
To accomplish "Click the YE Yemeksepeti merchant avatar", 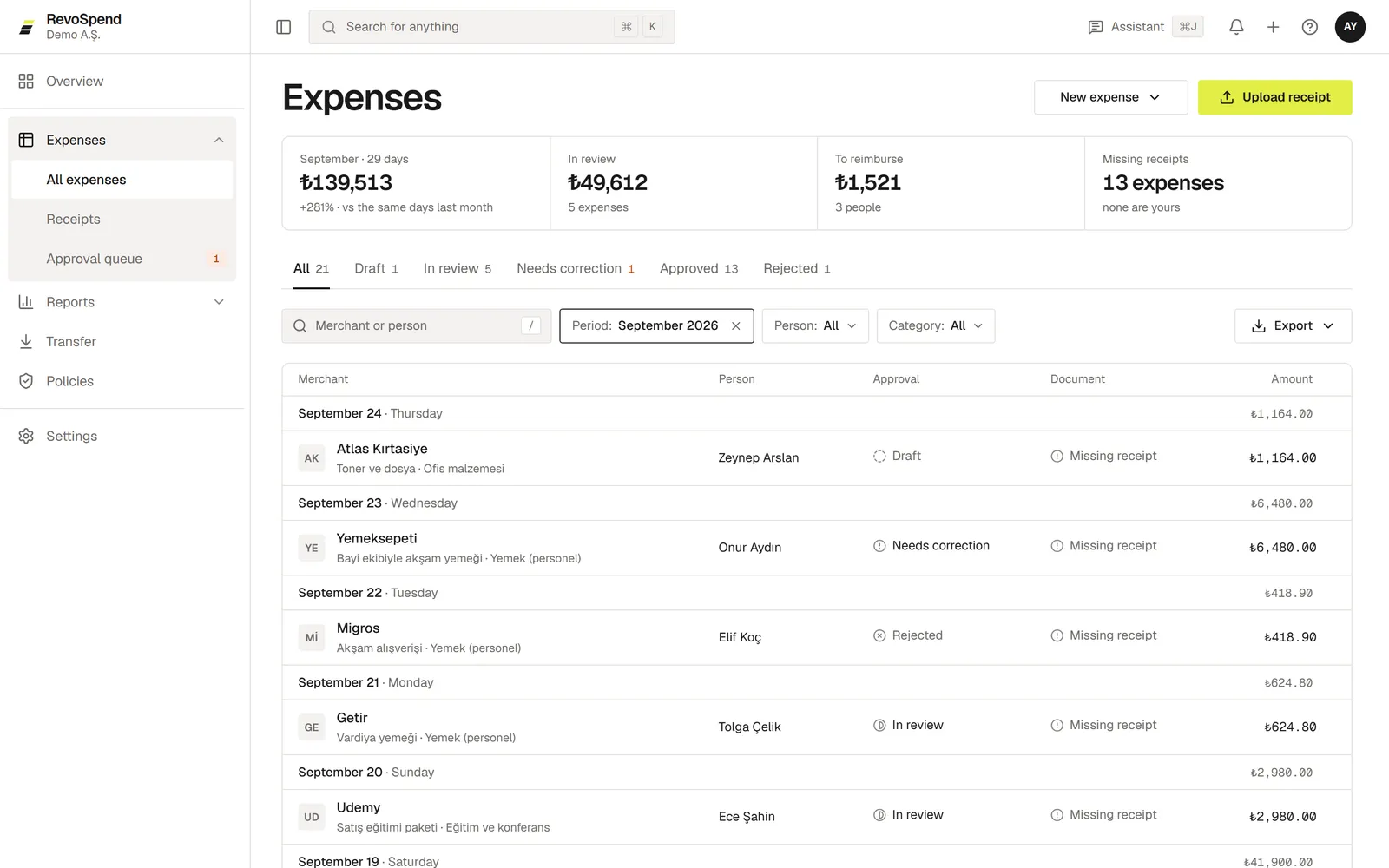I will (x=312, y=548).
